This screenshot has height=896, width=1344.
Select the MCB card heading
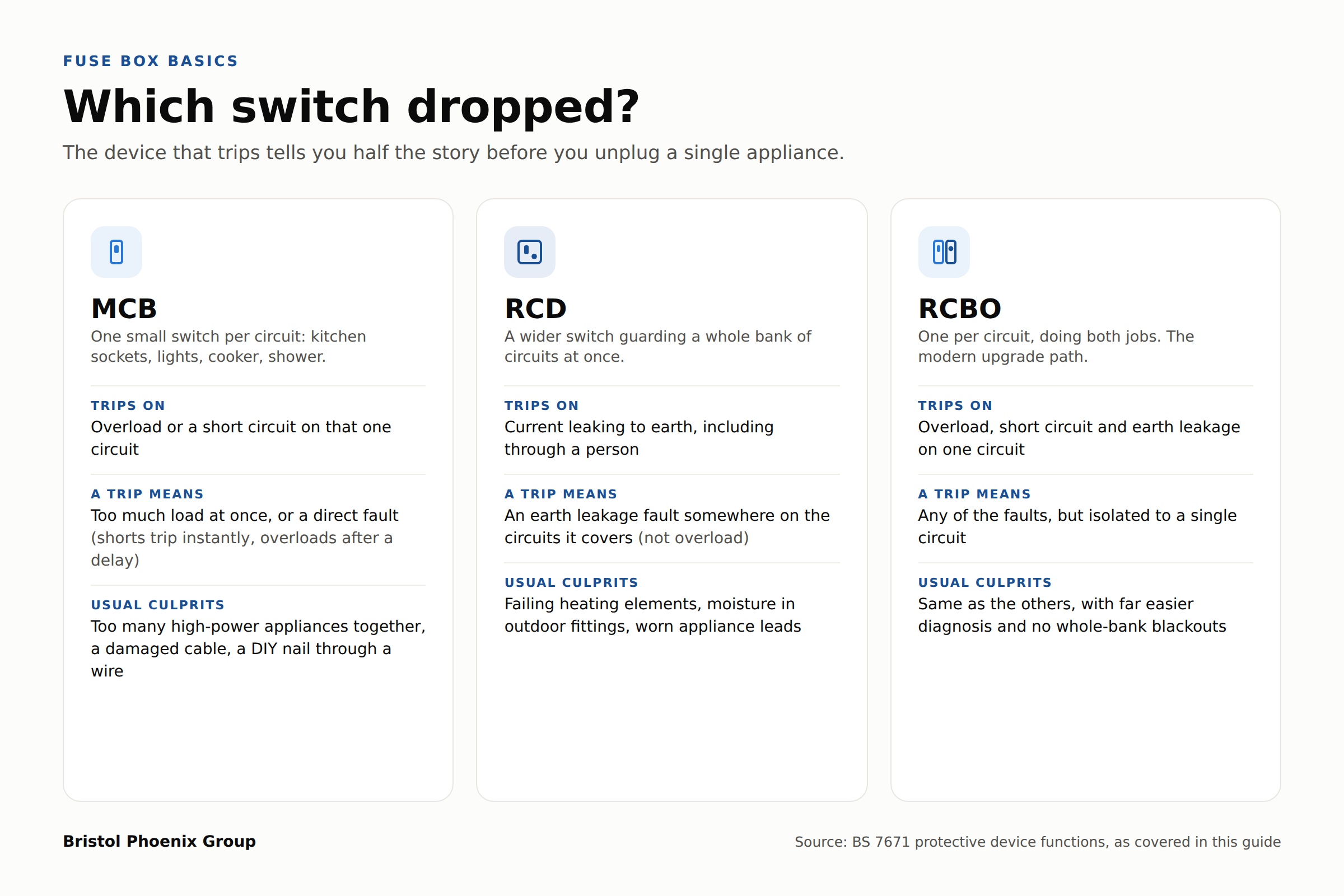124,309
